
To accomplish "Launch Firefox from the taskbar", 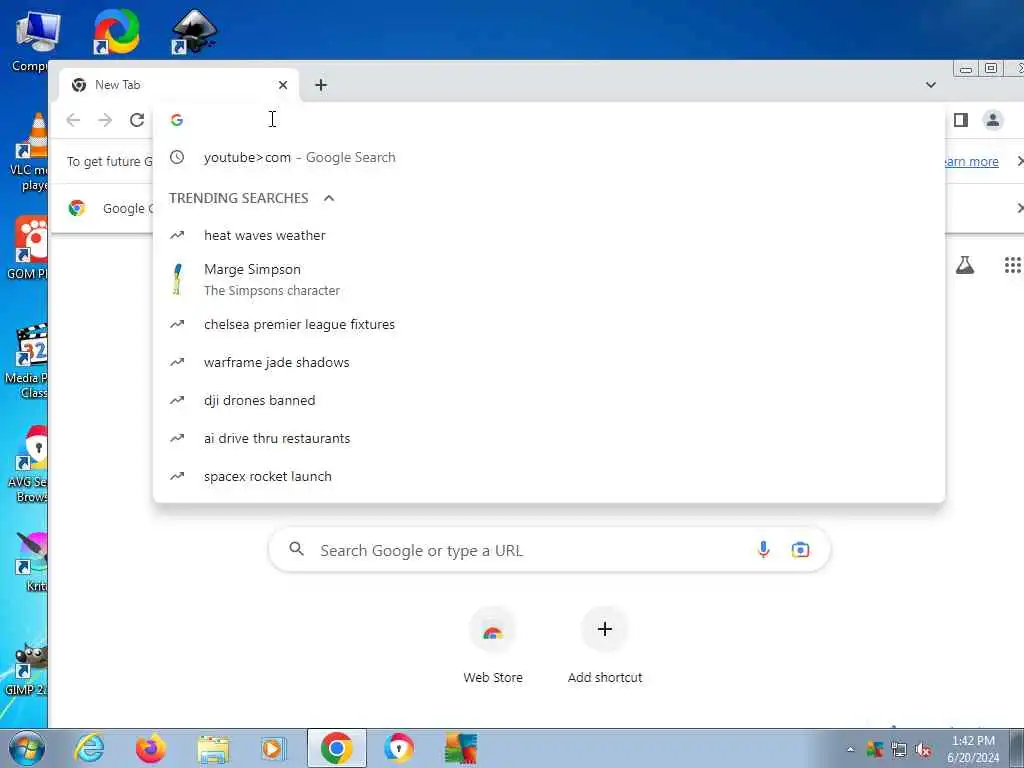I will 151,748.
